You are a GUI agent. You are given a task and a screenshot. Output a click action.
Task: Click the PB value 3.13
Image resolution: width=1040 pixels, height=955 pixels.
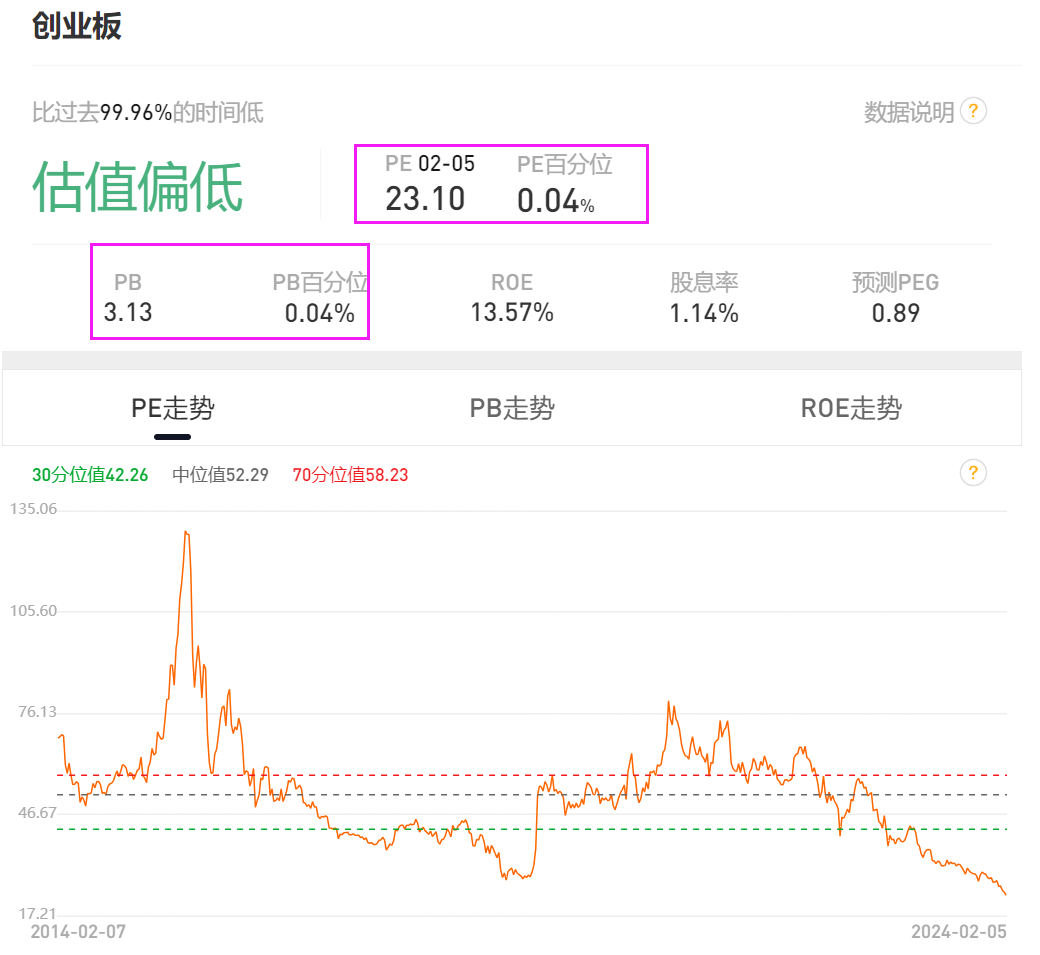pyautogui.click(x=128, y=313)
